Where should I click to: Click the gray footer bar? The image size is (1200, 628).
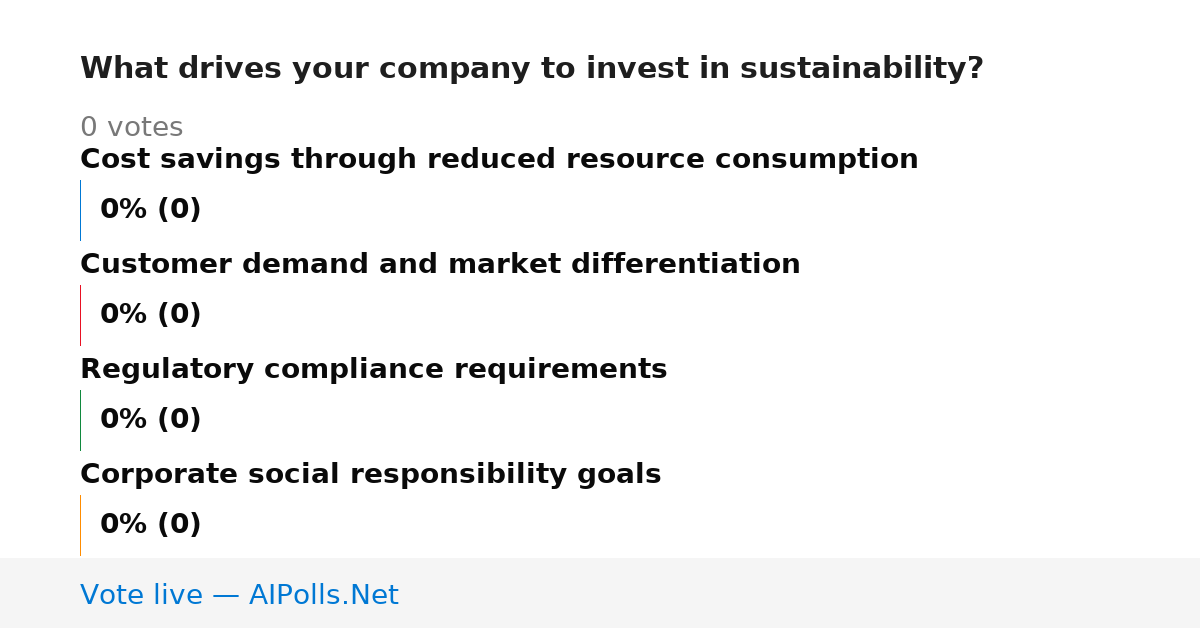tap(600, 593)
